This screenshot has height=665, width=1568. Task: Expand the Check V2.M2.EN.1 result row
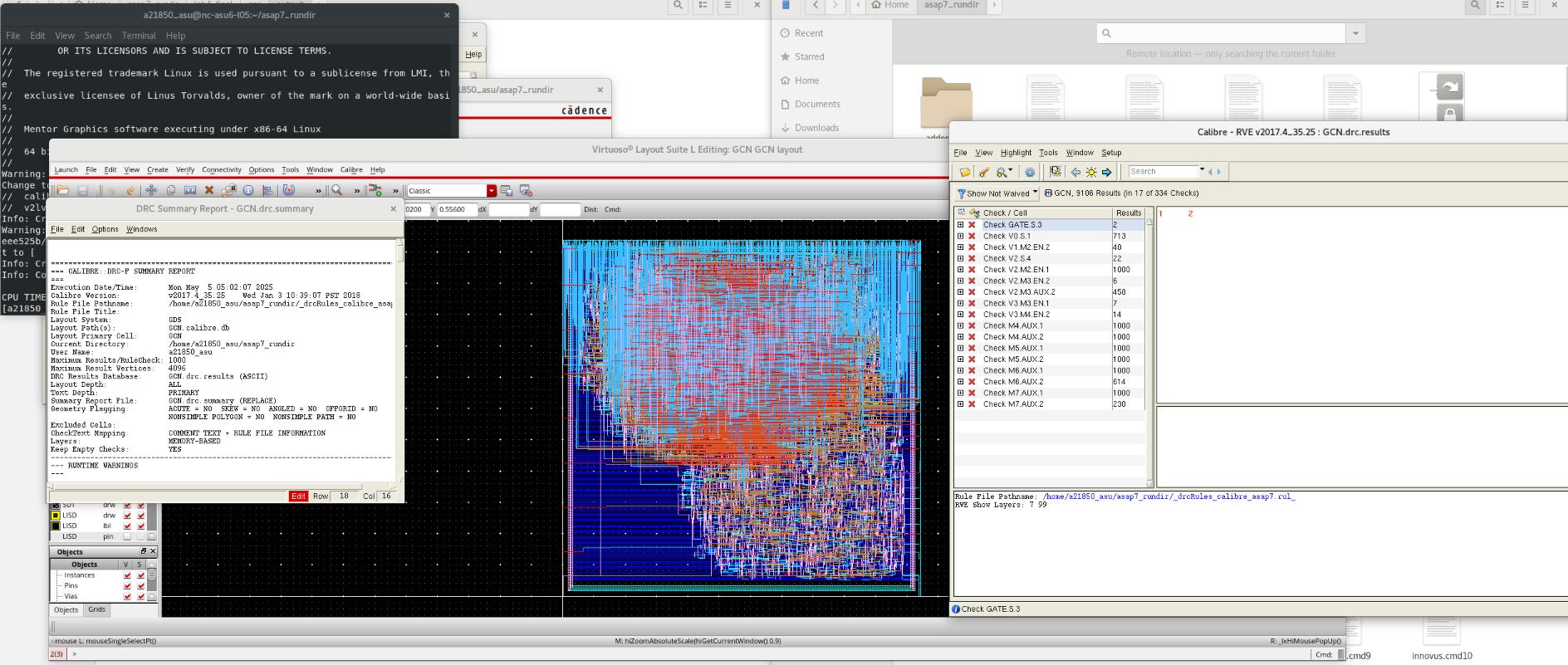click(x=961, y=270)
